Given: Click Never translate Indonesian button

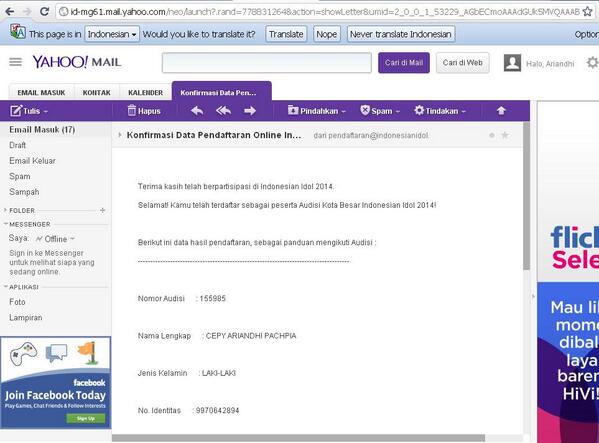Looking at the screenshot, I should point(401,34).
